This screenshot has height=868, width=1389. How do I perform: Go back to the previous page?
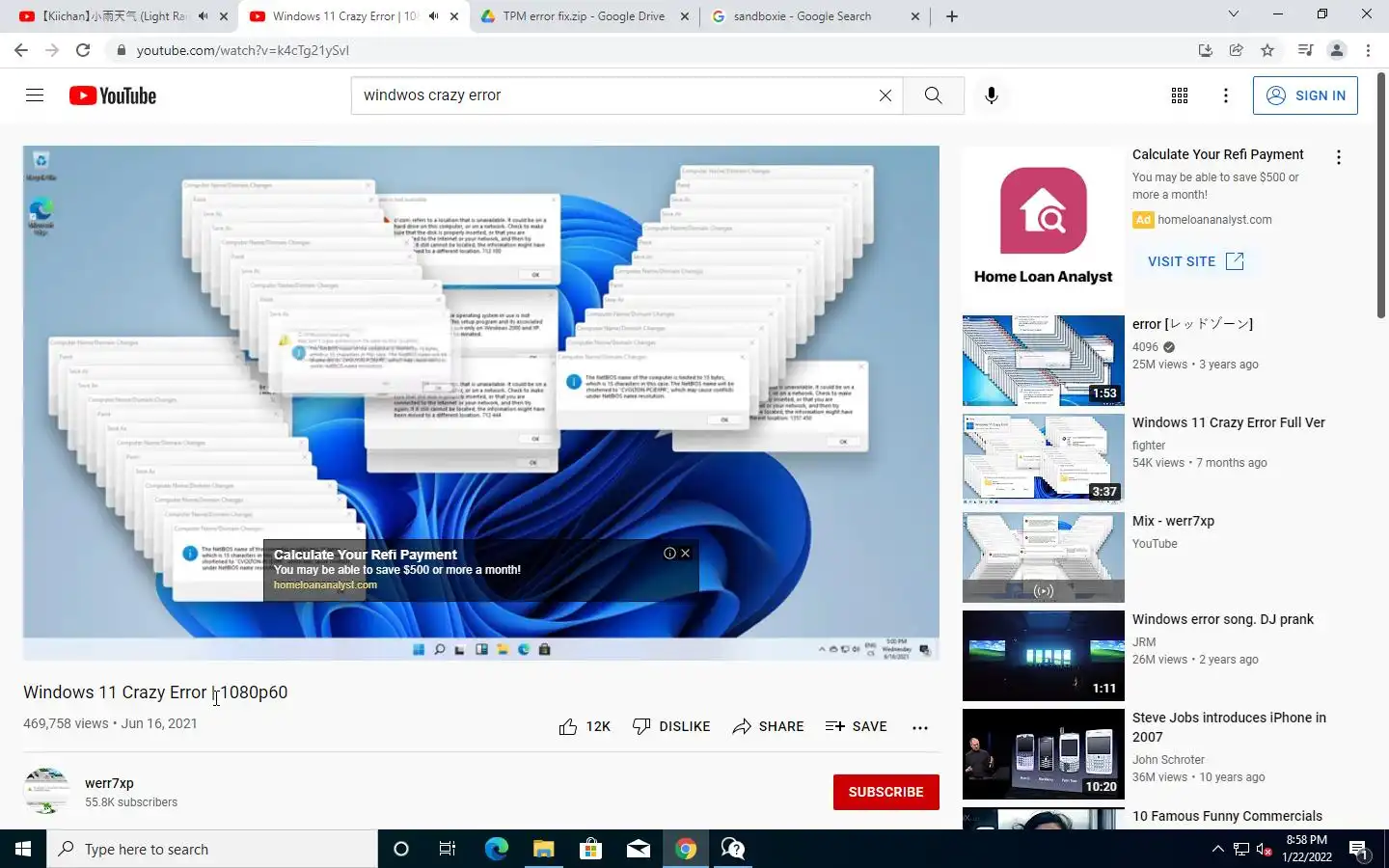(x=21, y=50)
